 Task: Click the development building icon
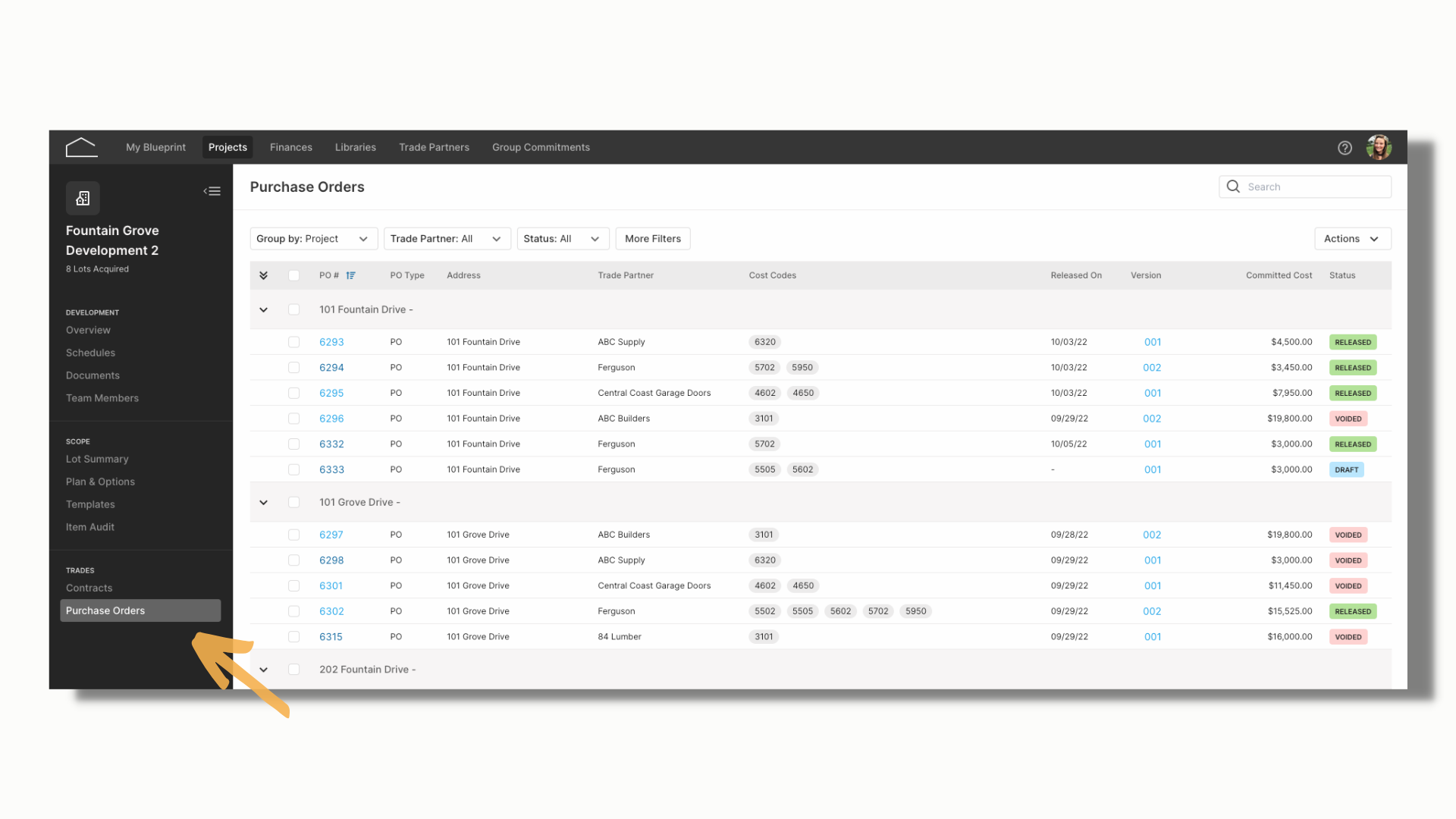coord(83,198)
